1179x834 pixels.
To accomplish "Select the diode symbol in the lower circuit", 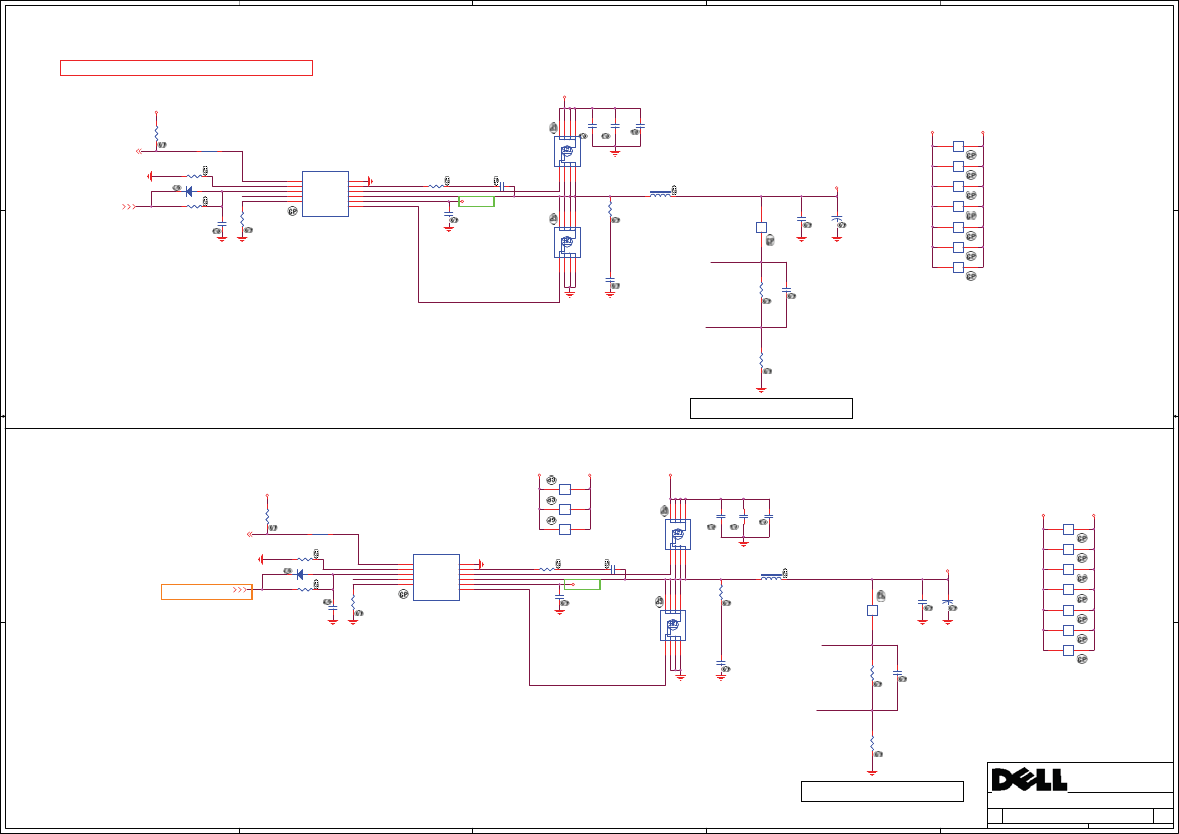I will (299, 575).
